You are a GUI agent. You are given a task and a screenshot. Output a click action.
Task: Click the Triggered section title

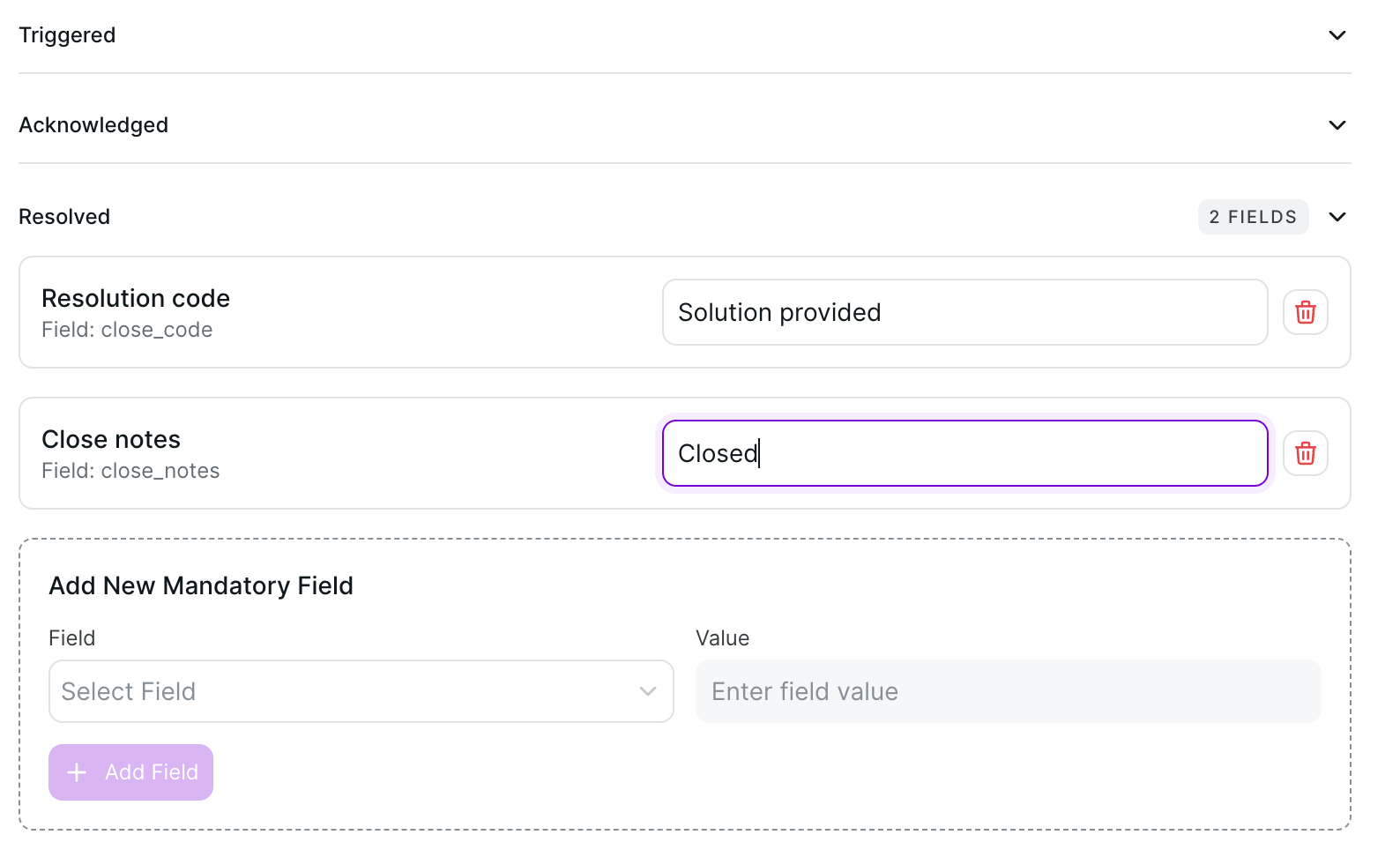coord(67,35)
